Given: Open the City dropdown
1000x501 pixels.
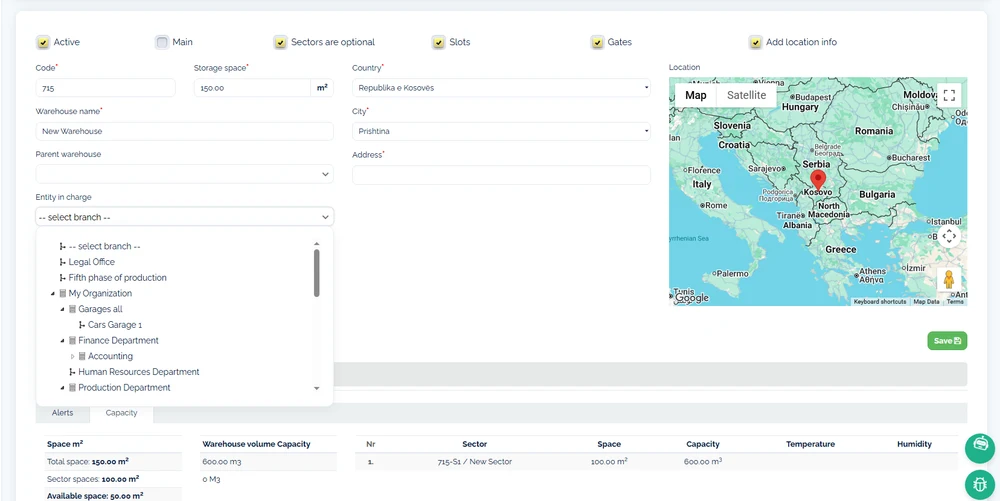Looking at the screenshot, I should click(501, 131).
